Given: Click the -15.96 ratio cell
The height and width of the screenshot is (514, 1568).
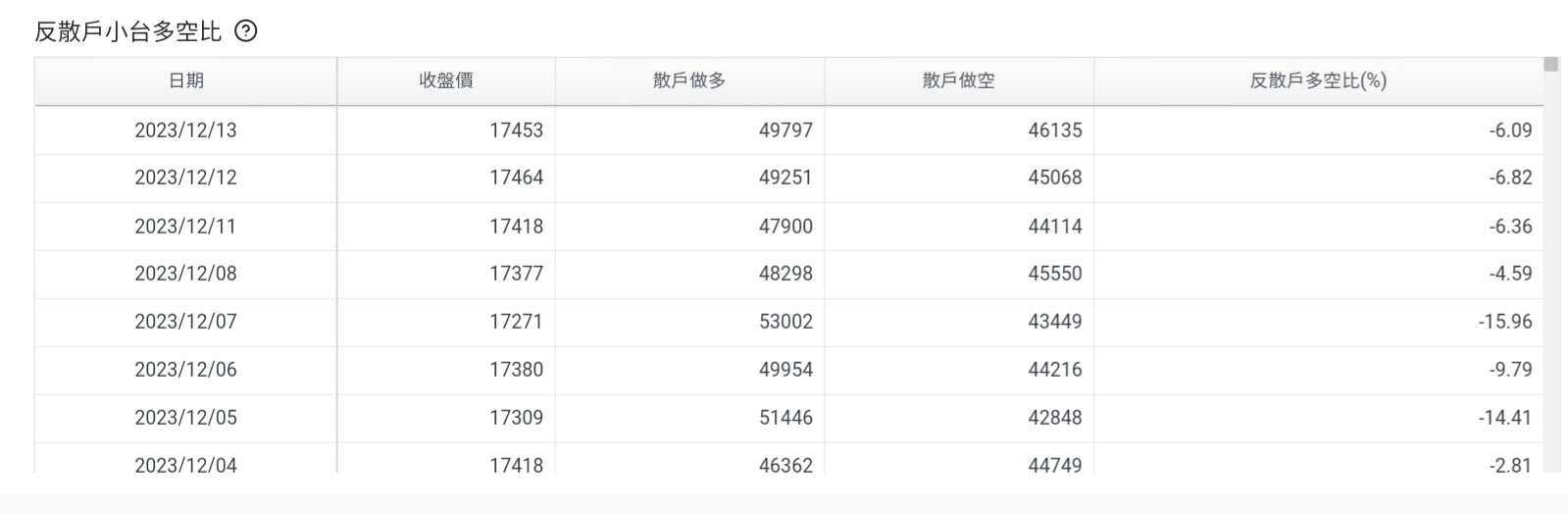Looking at the screenshot, I should coord(1505,322).
